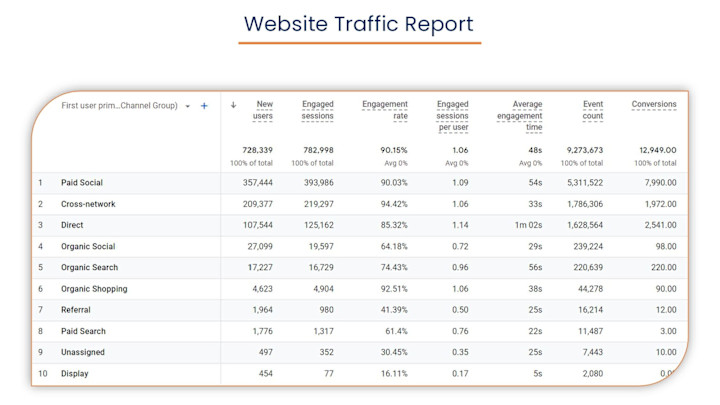The image size is (720, 405).
Task: Click the Event count column header
Action: [x=592, y=110]
